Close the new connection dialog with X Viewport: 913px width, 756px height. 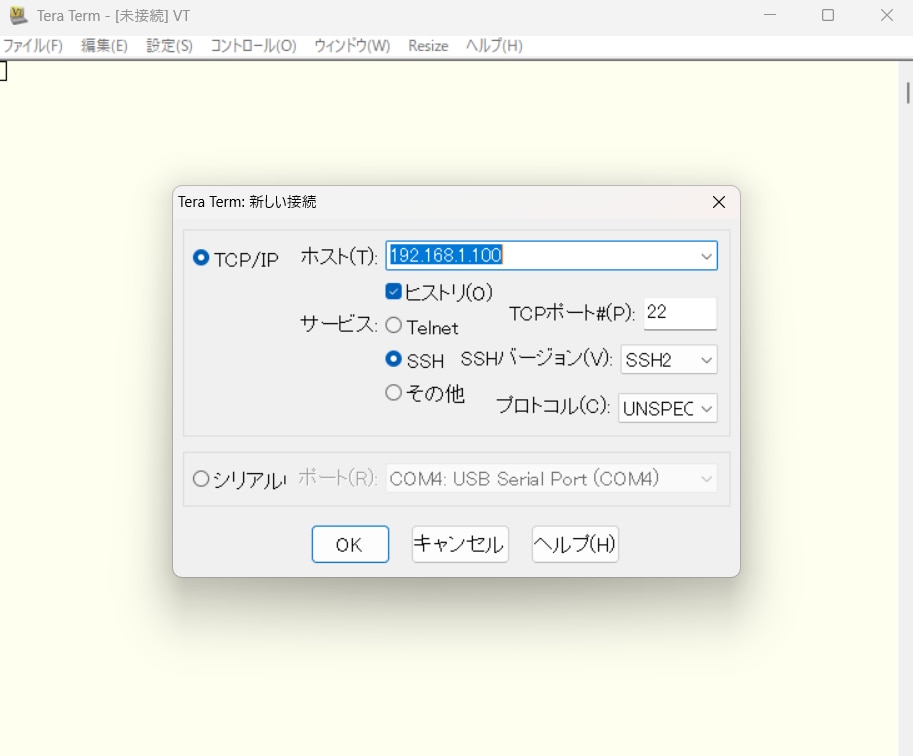(718, 202)
